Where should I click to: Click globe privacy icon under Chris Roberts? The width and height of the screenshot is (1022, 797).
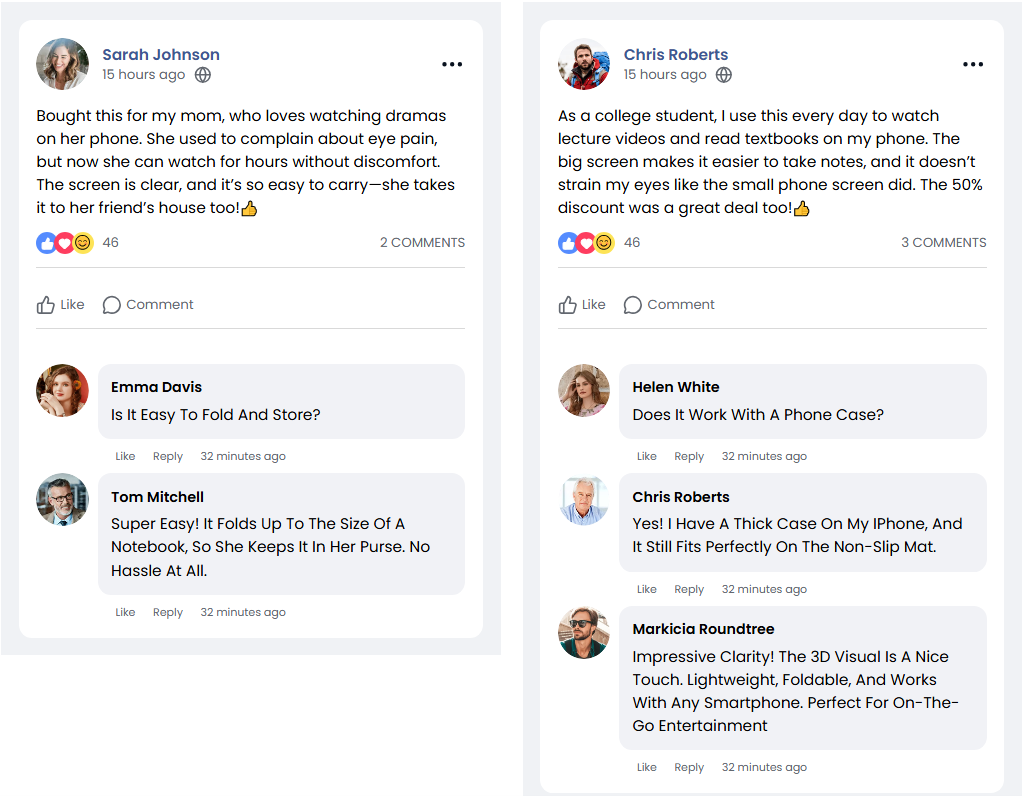point(724,75)
